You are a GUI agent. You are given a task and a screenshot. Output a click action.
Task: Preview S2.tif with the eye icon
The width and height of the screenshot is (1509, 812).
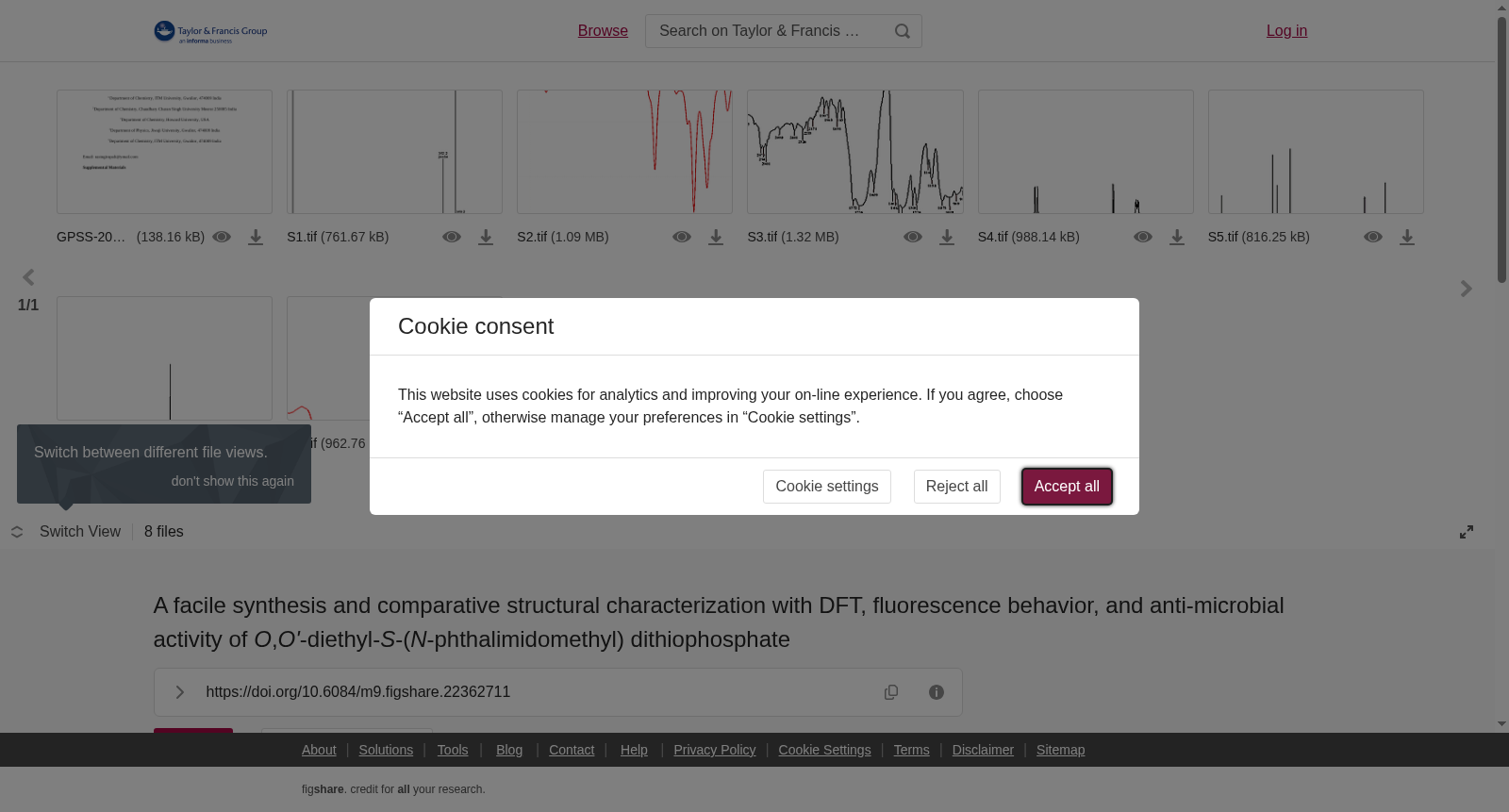click(x=682, y=237)
